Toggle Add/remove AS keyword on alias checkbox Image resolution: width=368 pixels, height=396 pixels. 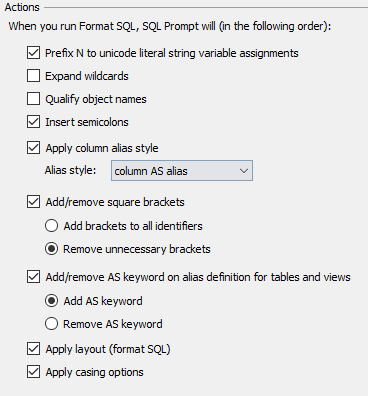33,277
